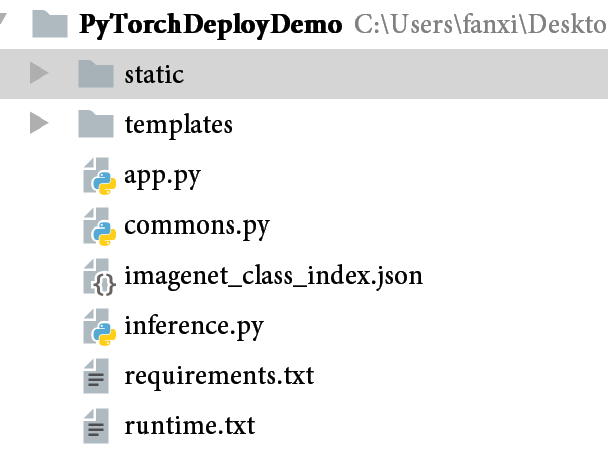Click the PyTorchDeployDemo root folder icon
This screenshot has width=608, height=454.
click(x=50, y=24)
